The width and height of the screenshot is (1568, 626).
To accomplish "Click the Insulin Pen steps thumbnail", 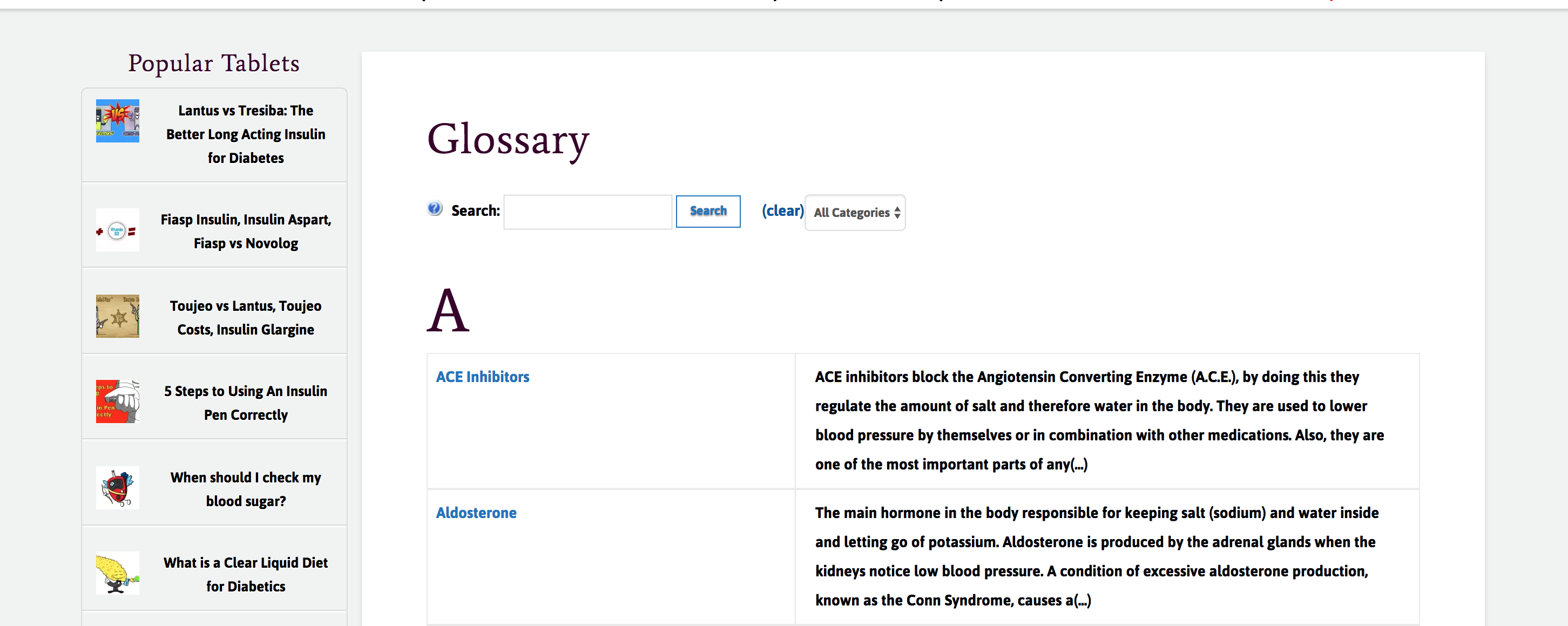I will tap(118, 402).
